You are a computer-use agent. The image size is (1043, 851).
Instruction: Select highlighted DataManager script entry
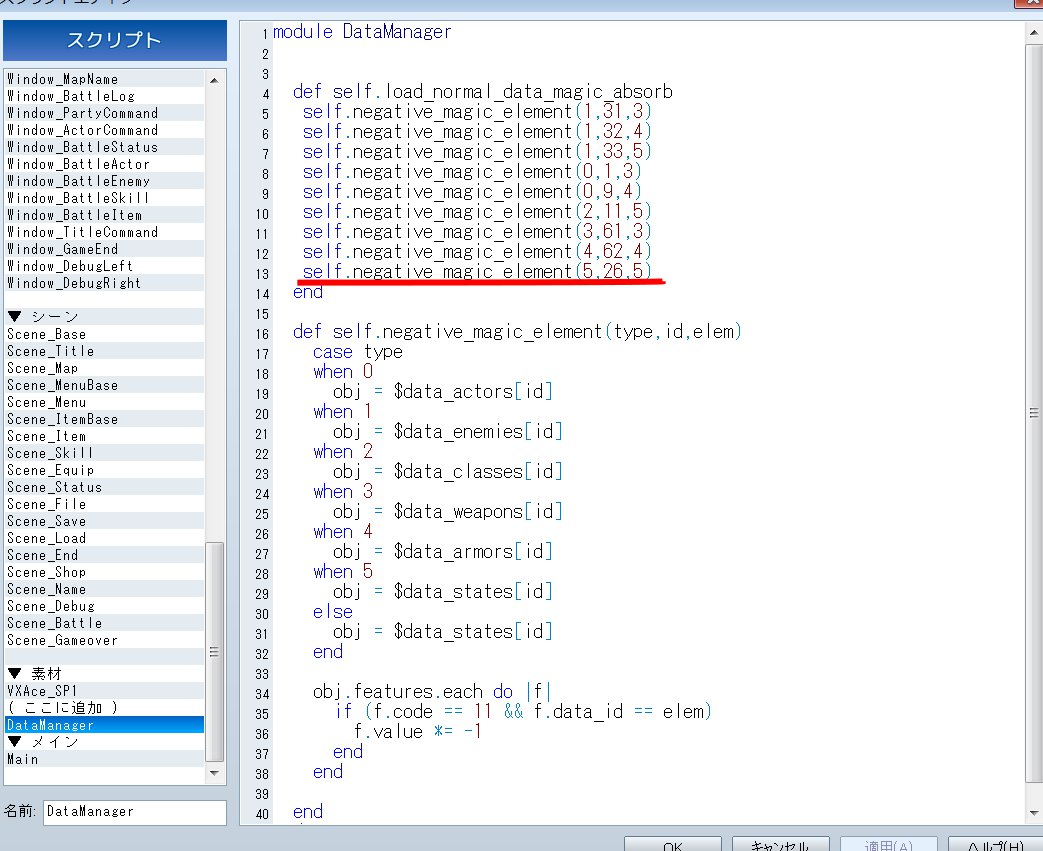click(x=104, y=725)
